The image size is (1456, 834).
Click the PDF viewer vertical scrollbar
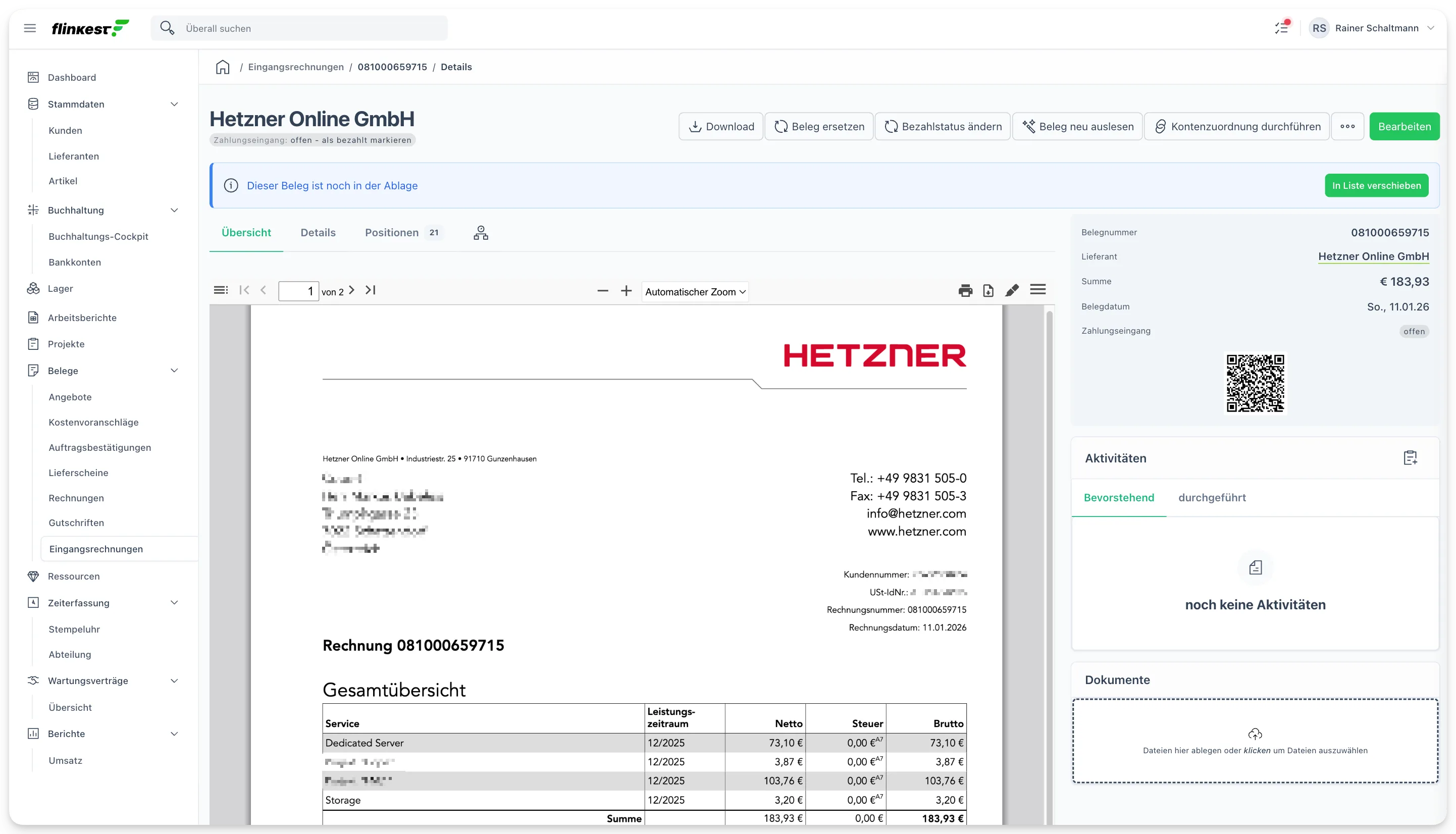(x=1049, y=567)
